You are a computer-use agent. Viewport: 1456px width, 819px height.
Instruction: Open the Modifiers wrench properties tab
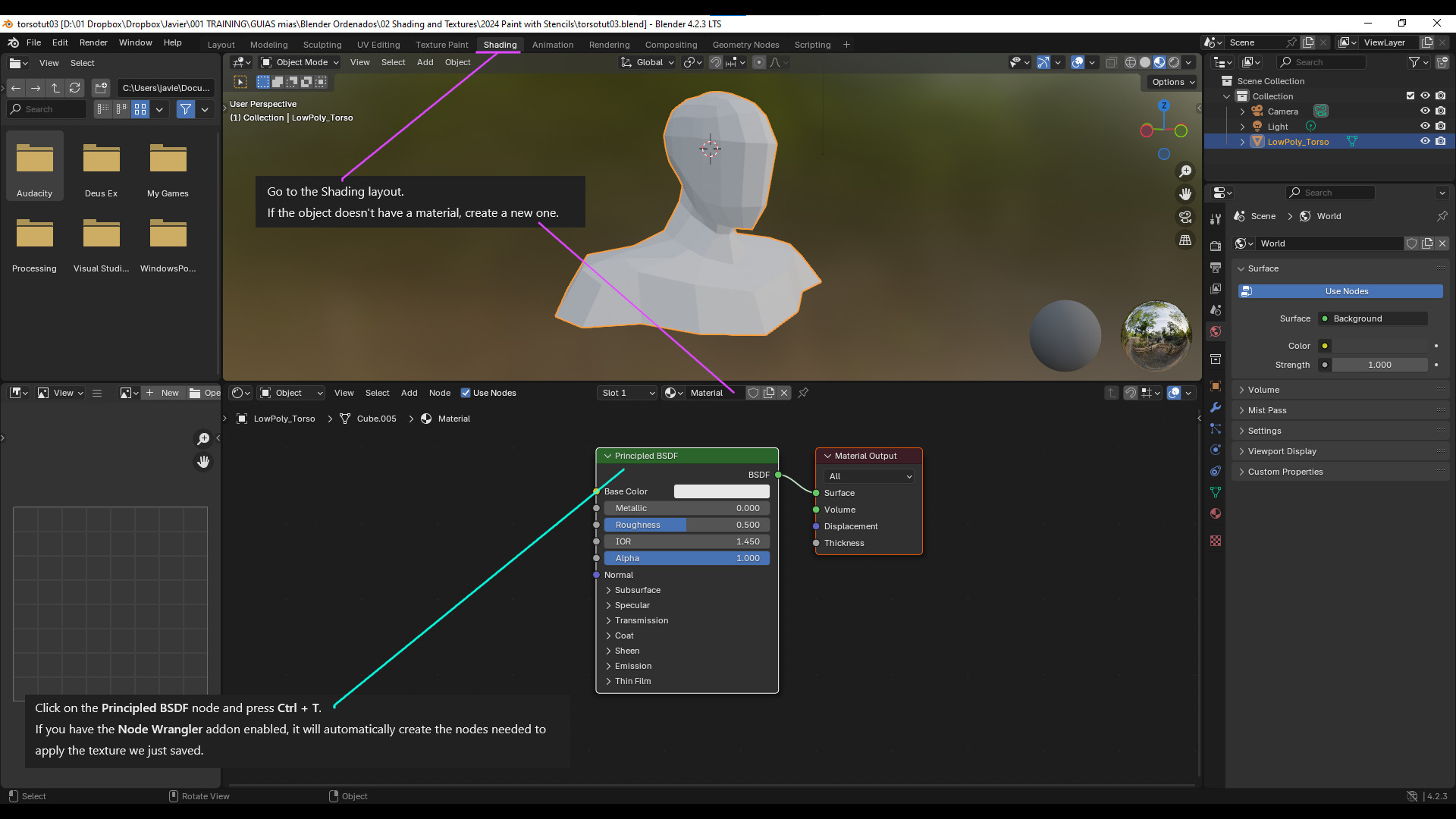(1216, 407)
